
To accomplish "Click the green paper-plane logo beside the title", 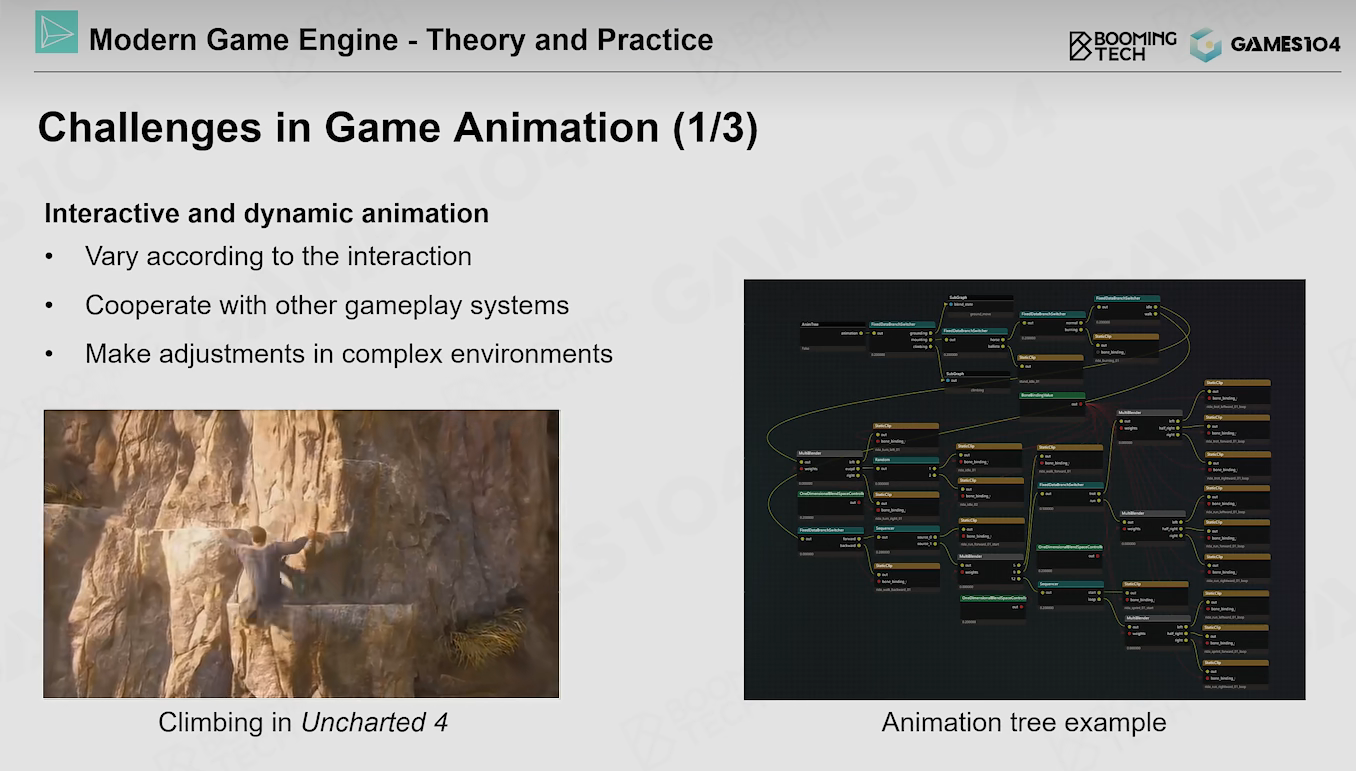I will (56, 31).
